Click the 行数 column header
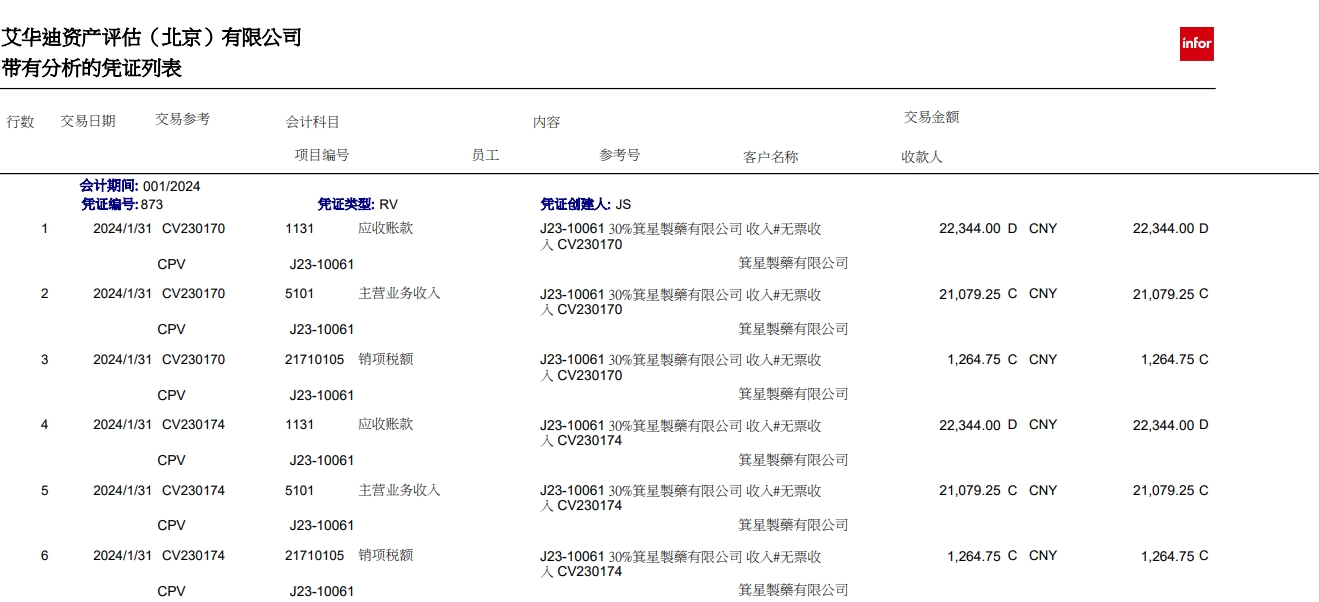This screenshot has height=602, width=1320. click(x=21, y=122)
